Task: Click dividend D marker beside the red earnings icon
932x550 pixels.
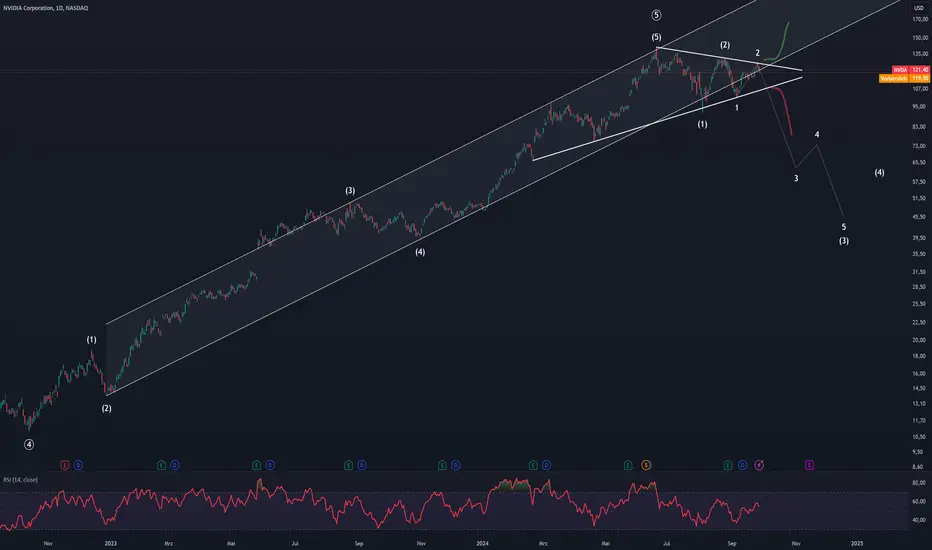Action: click(x=78, y=465)
